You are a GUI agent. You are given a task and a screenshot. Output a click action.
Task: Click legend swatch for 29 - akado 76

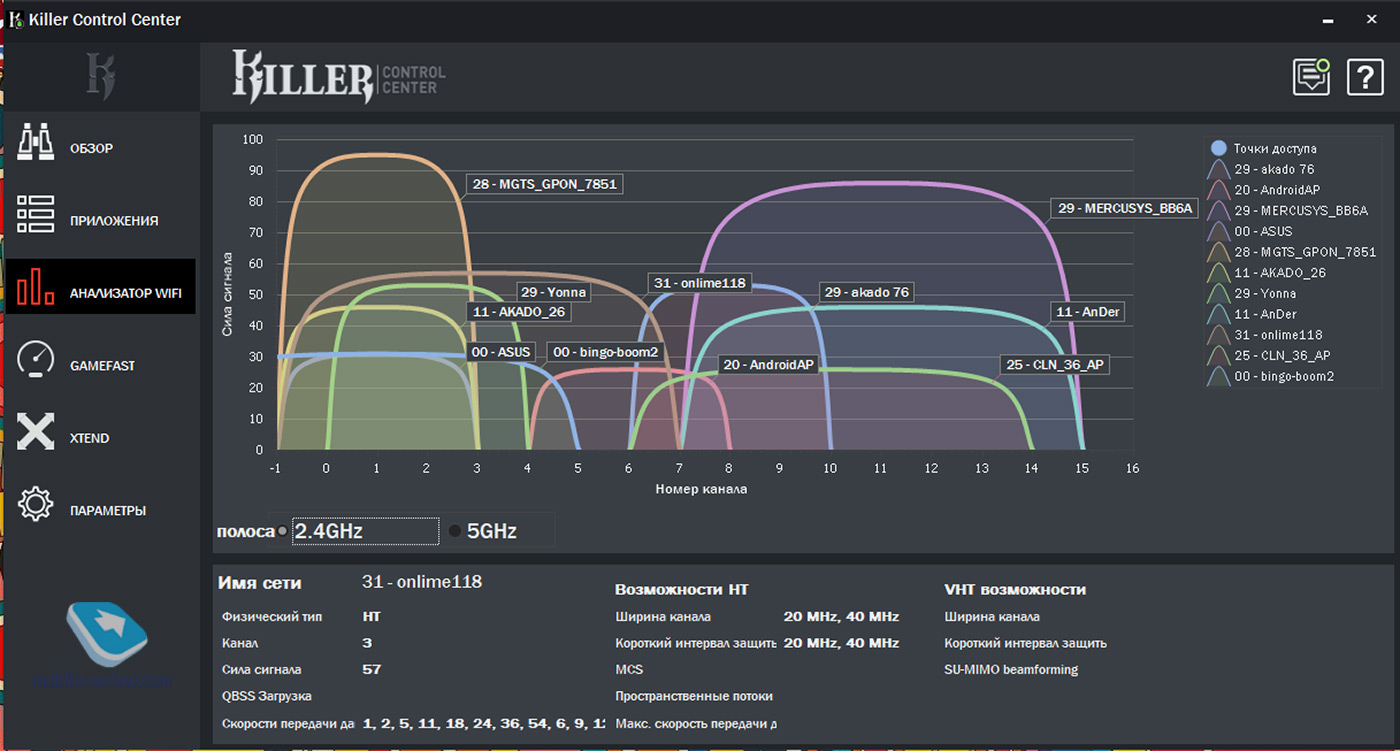(x=1218, y=169)
